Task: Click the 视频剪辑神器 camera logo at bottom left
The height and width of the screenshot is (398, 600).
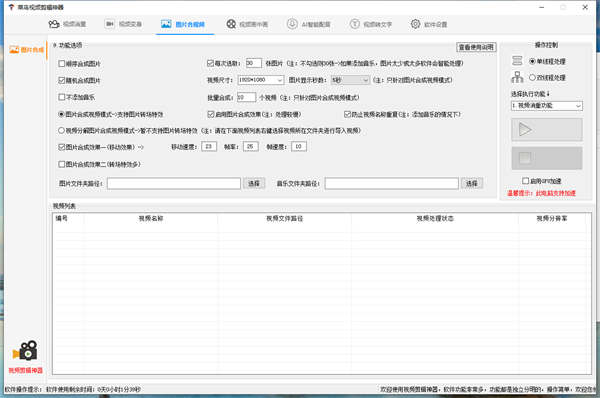Action: tap(25, 351)
